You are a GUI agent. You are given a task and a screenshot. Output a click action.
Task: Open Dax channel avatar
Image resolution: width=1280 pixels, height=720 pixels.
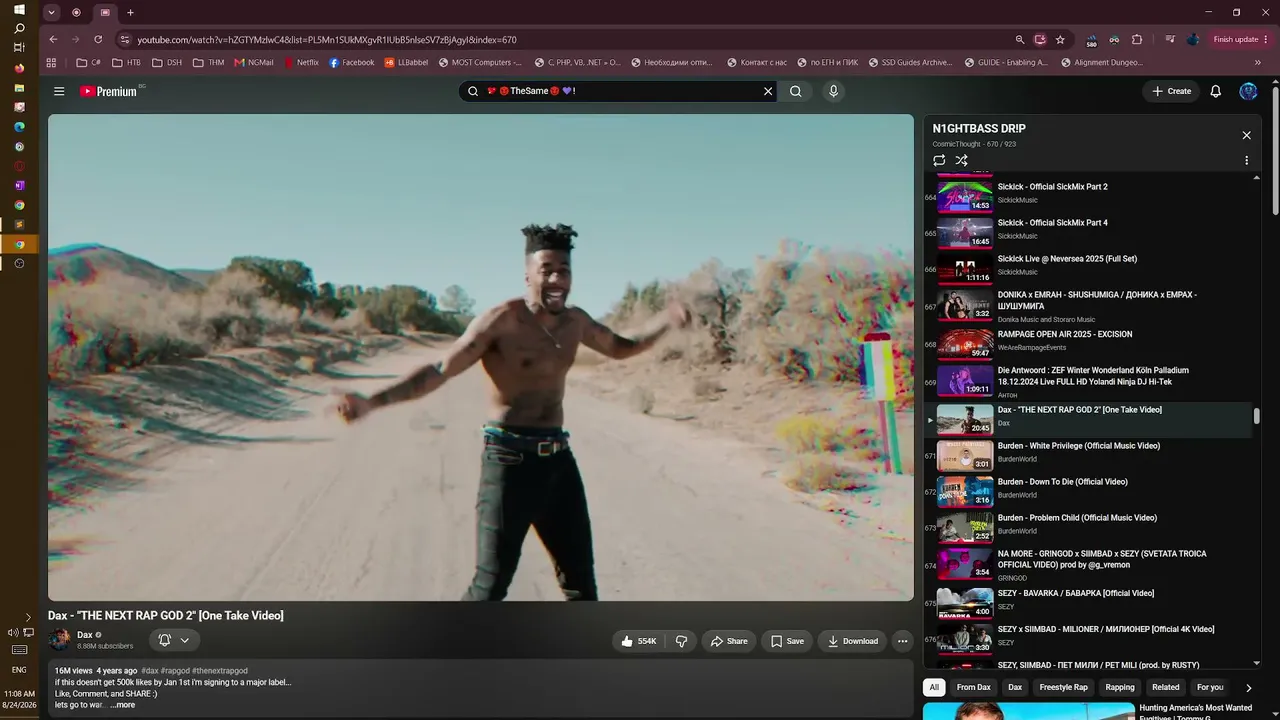point(60,639)
